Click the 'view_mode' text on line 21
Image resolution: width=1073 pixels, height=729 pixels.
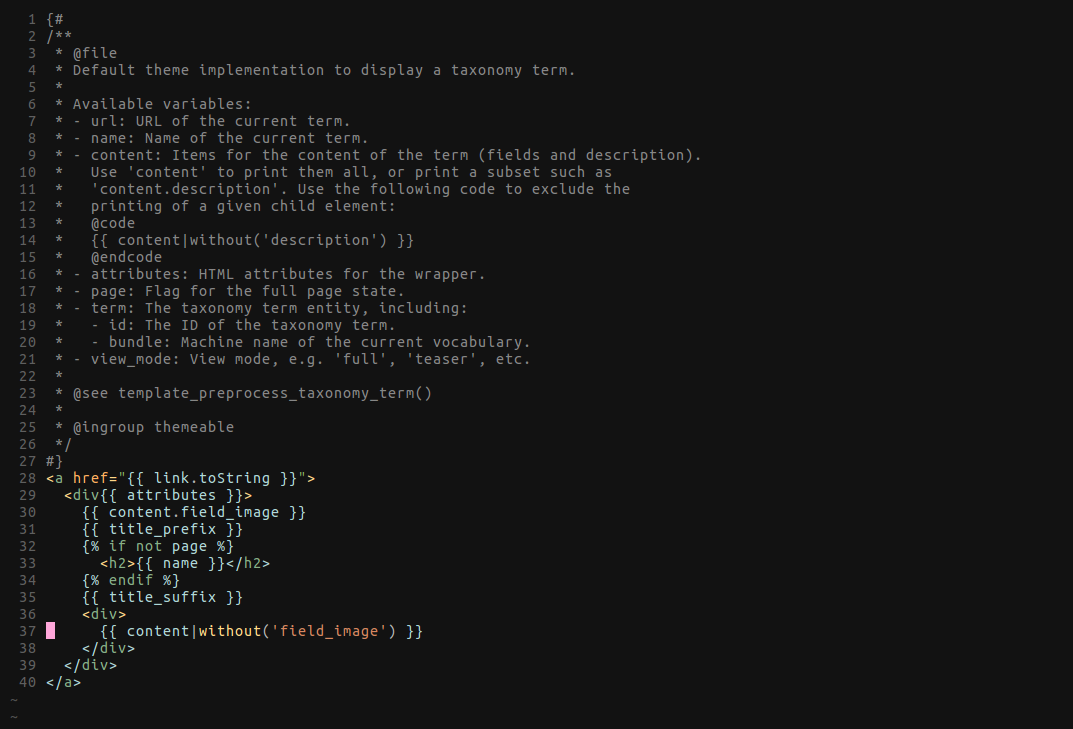point(131,359)
